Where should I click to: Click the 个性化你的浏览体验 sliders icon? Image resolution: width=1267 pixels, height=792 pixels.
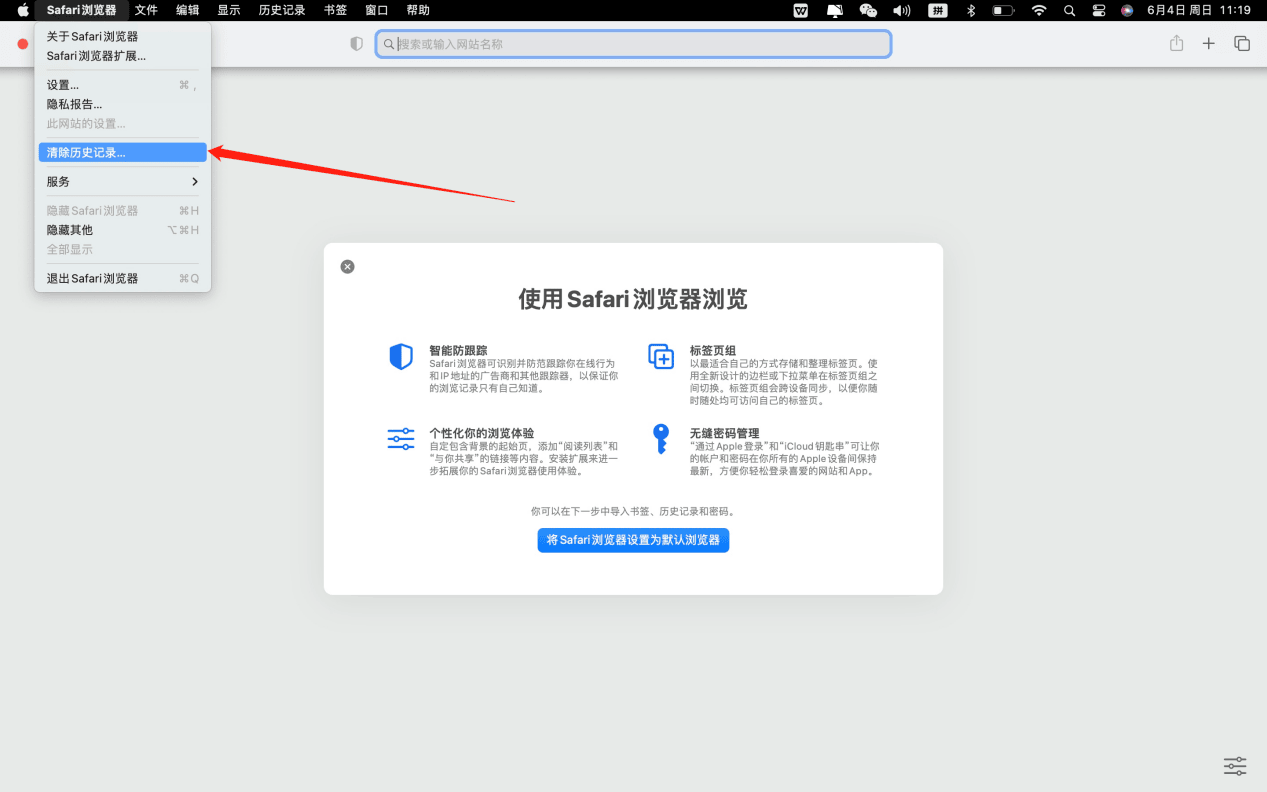(401, 439)
